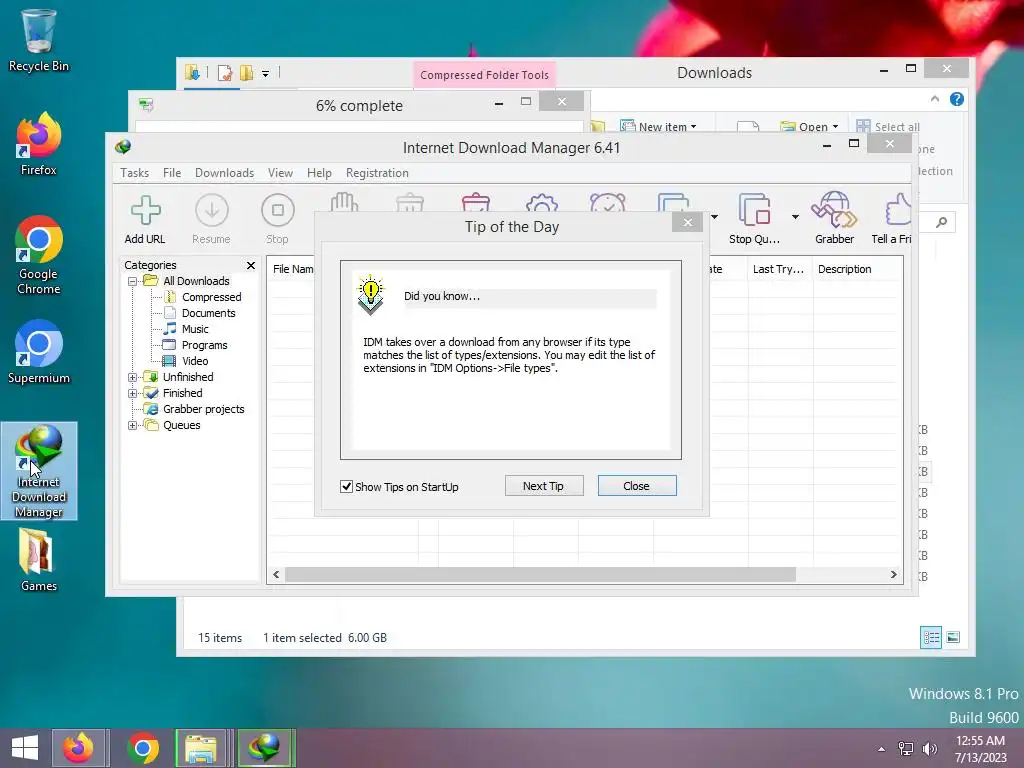Screen dimensions: 1024x768
Task: Click the Google Chrome desktop icon
Action: [39, 255]
